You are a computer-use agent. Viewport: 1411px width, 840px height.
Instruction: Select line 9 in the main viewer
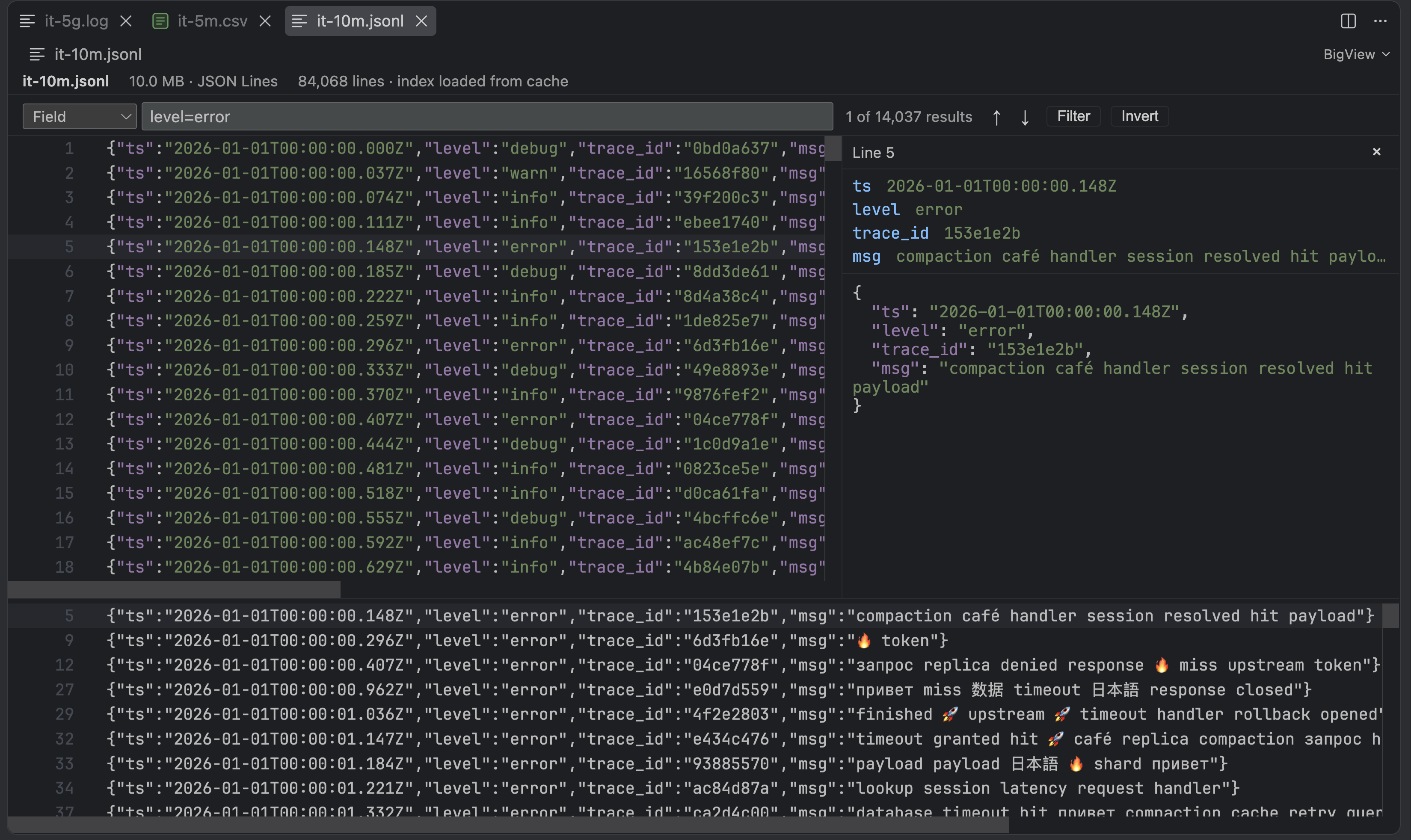(x=416, y=345)
